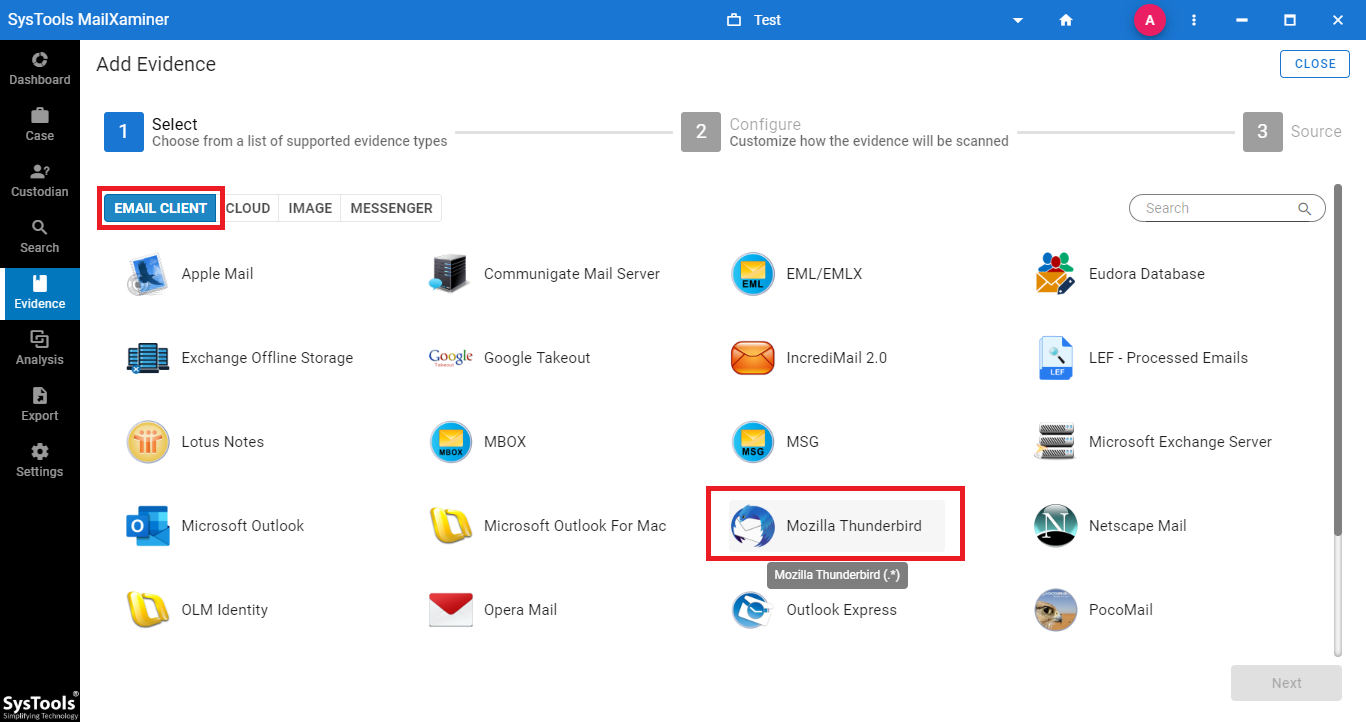Click step 1 Select in wizard
The width and height of the screenshot is (1366, 722).
tap(276, 132)
